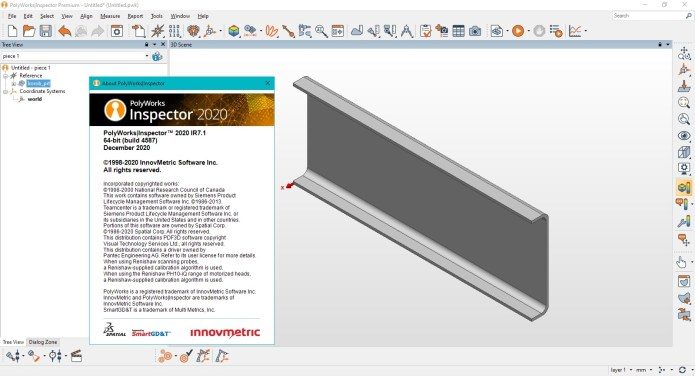Click the Import file icon next to settings window
The image size is (695, 376).
point(138,31)
